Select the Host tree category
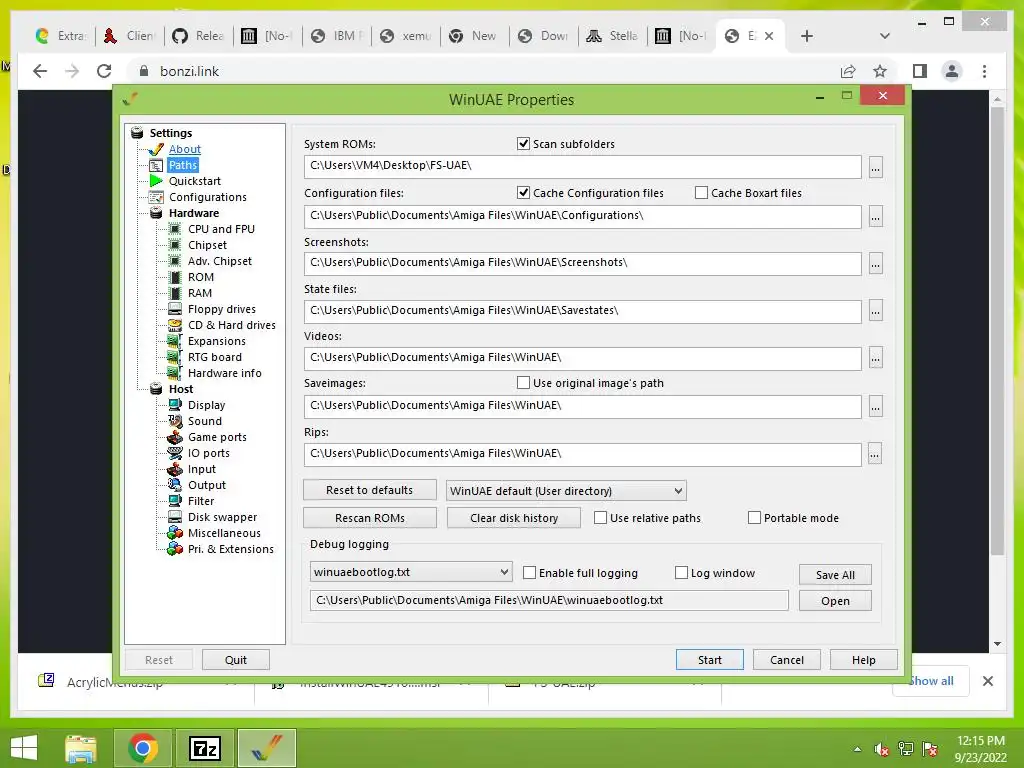This screenshot has width=1024, height=768. [x=181, y=389]
